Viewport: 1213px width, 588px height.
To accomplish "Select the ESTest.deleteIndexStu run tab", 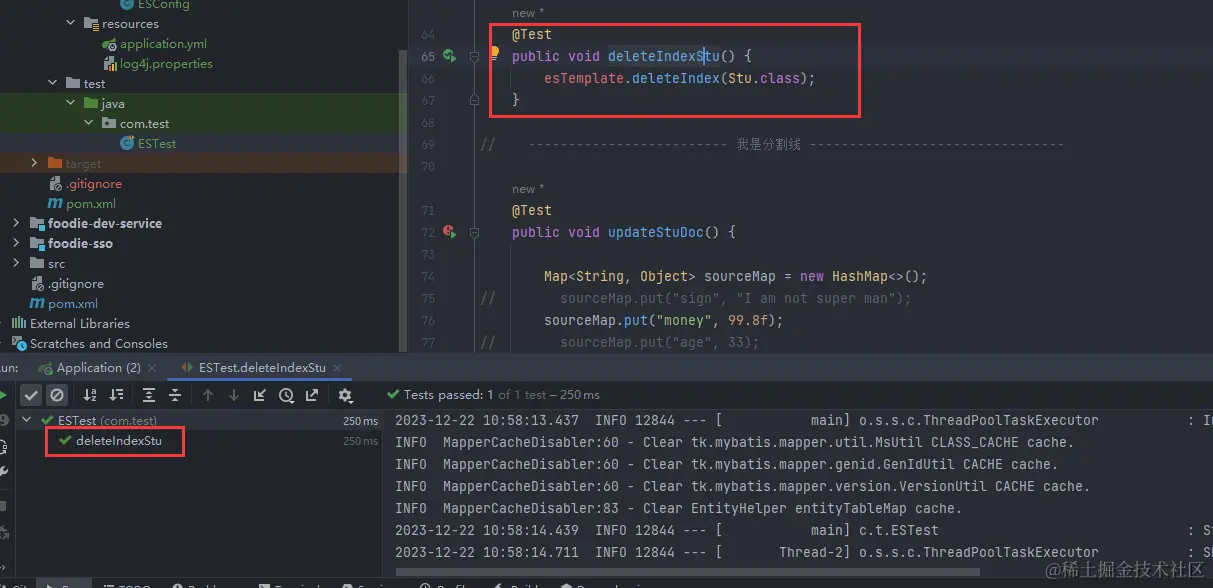I will tap(262, 368).
